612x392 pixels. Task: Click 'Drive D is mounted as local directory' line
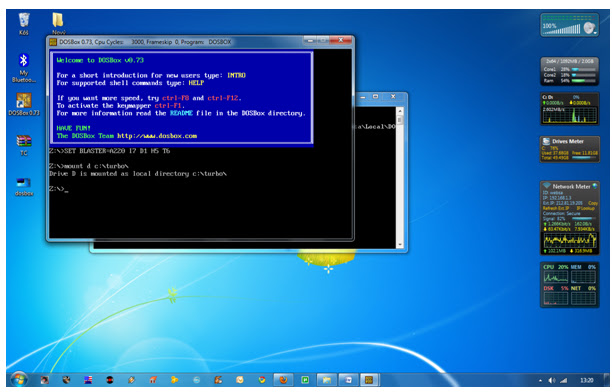point(138,173)
